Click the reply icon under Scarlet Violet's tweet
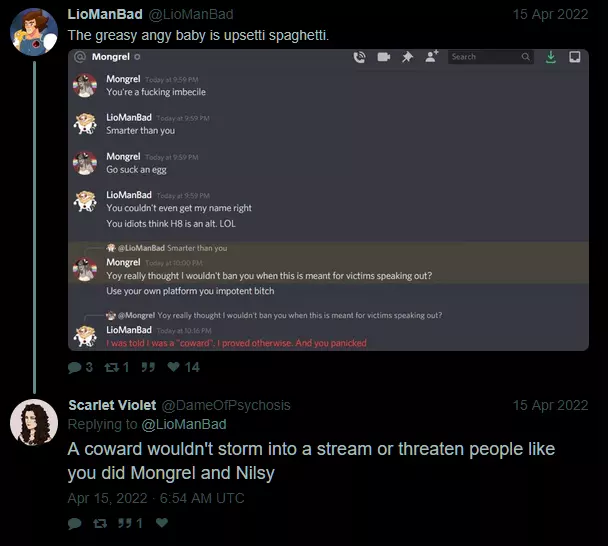 [74, 524]
